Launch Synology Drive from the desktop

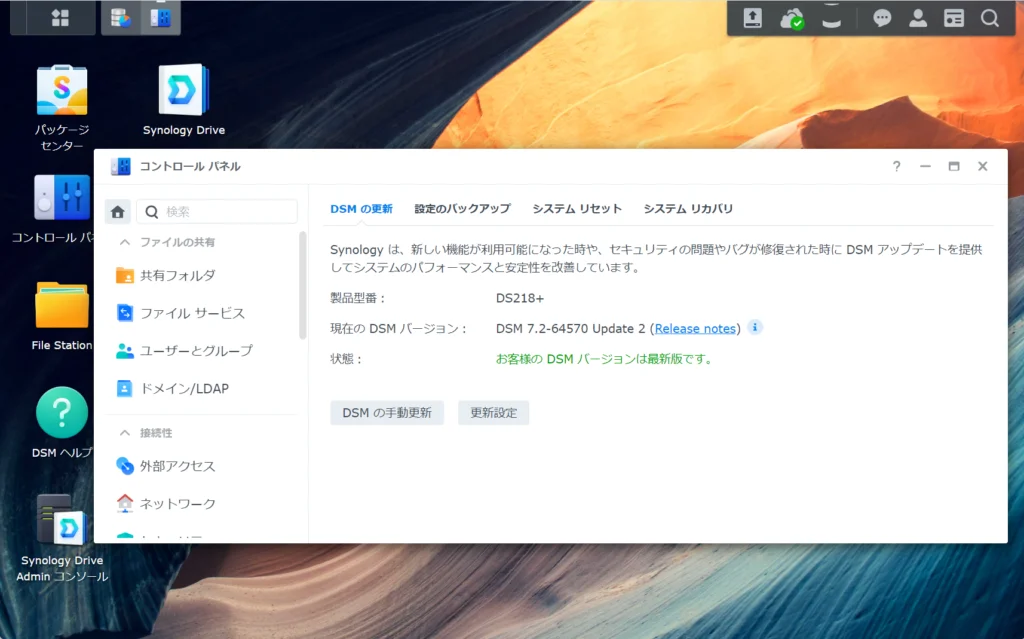(x=184, y=91)
